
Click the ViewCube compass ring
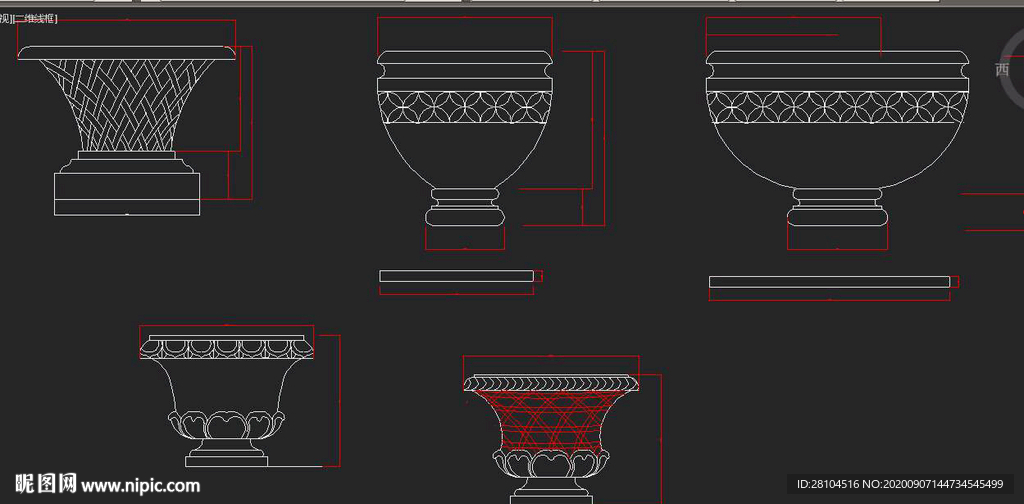pos(1012,71)
